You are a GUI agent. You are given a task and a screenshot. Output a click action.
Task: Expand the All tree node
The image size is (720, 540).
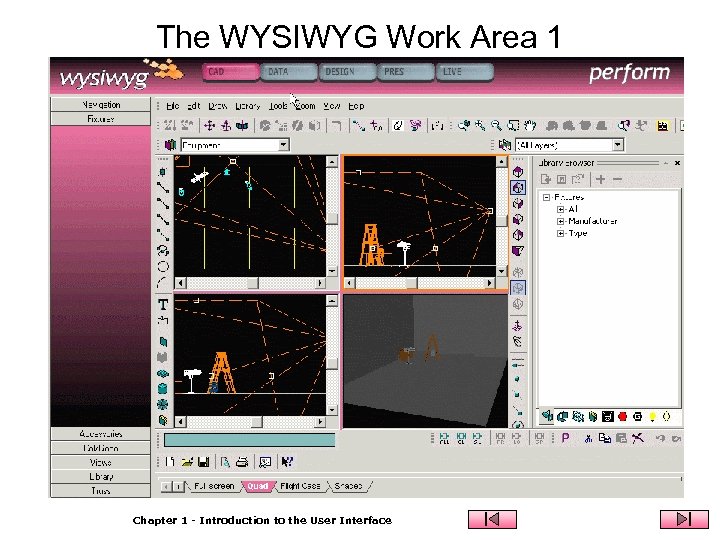pos(560,209)
